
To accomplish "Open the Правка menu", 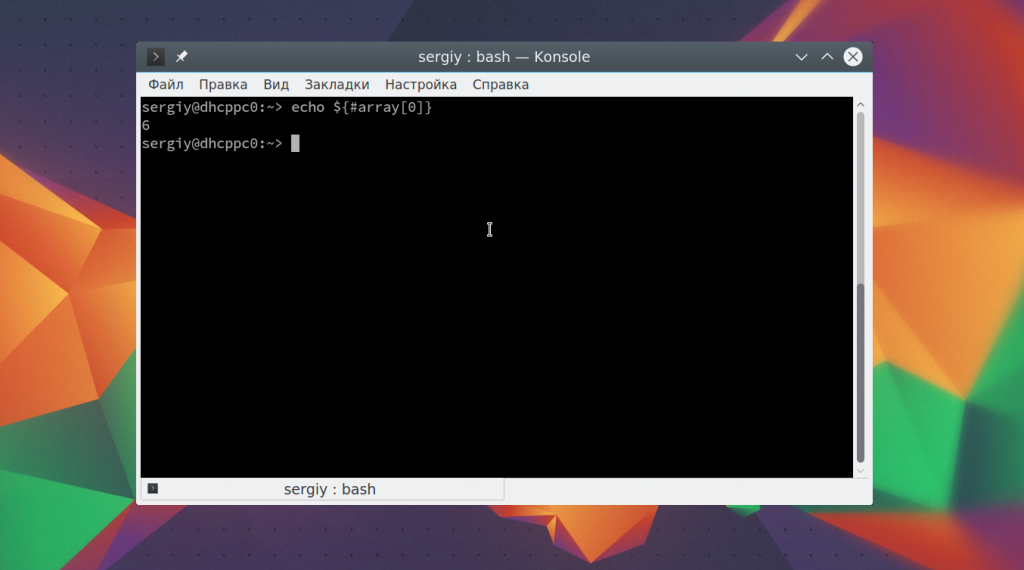I will tap(223, 85).
